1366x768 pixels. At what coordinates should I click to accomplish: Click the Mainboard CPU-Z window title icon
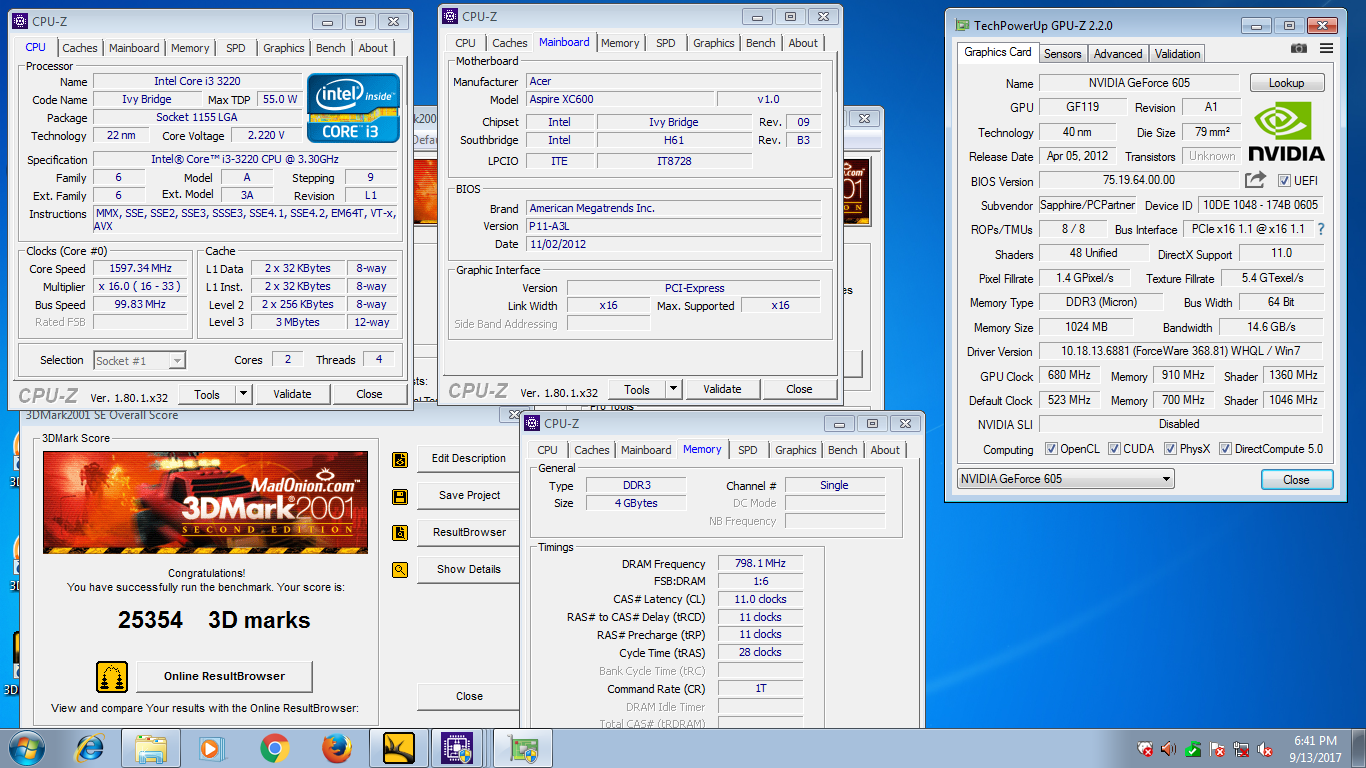click(449, 16)
